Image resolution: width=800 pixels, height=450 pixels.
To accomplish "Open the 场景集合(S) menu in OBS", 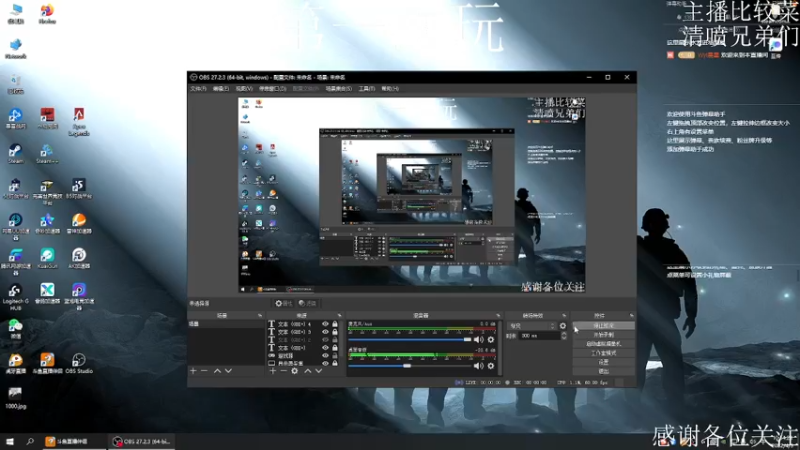I will 339,89.
